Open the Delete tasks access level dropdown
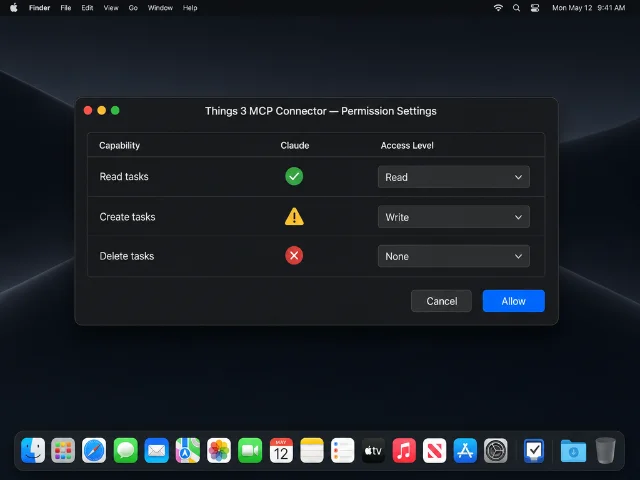 [x=453, y=256]
